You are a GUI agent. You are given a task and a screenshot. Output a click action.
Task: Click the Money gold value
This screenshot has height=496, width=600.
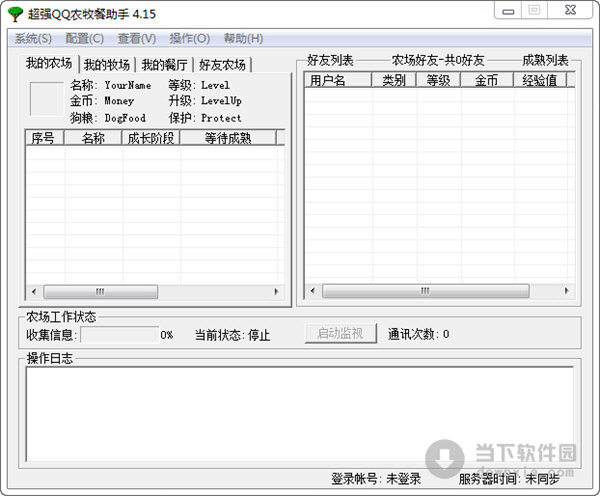(x=119, y=101)
